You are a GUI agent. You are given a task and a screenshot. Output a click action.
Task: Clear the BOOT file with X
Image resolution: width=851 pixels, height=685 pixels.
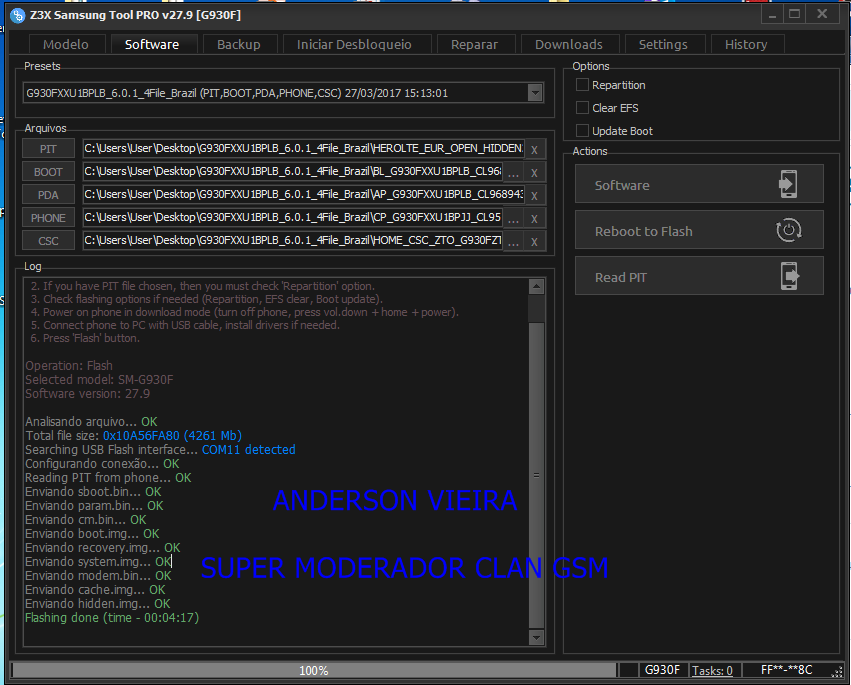(x=535, y=173)
